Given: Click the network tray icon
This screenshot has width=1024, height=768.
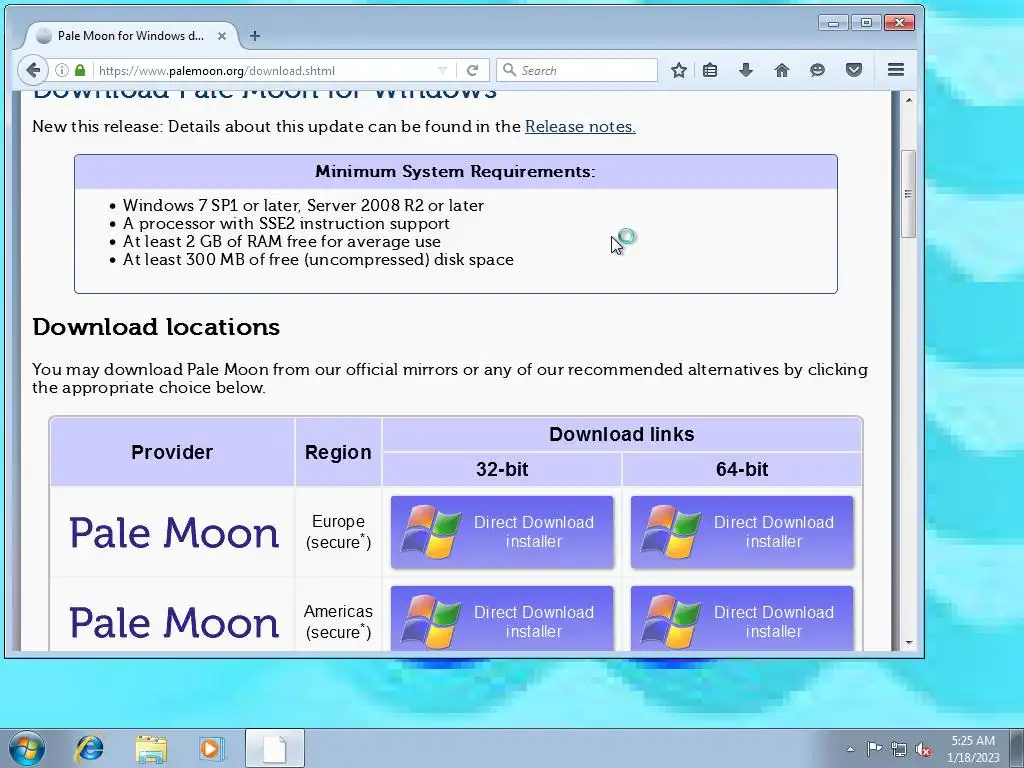Looking at the screenshot, I should [x=899, y=749].
